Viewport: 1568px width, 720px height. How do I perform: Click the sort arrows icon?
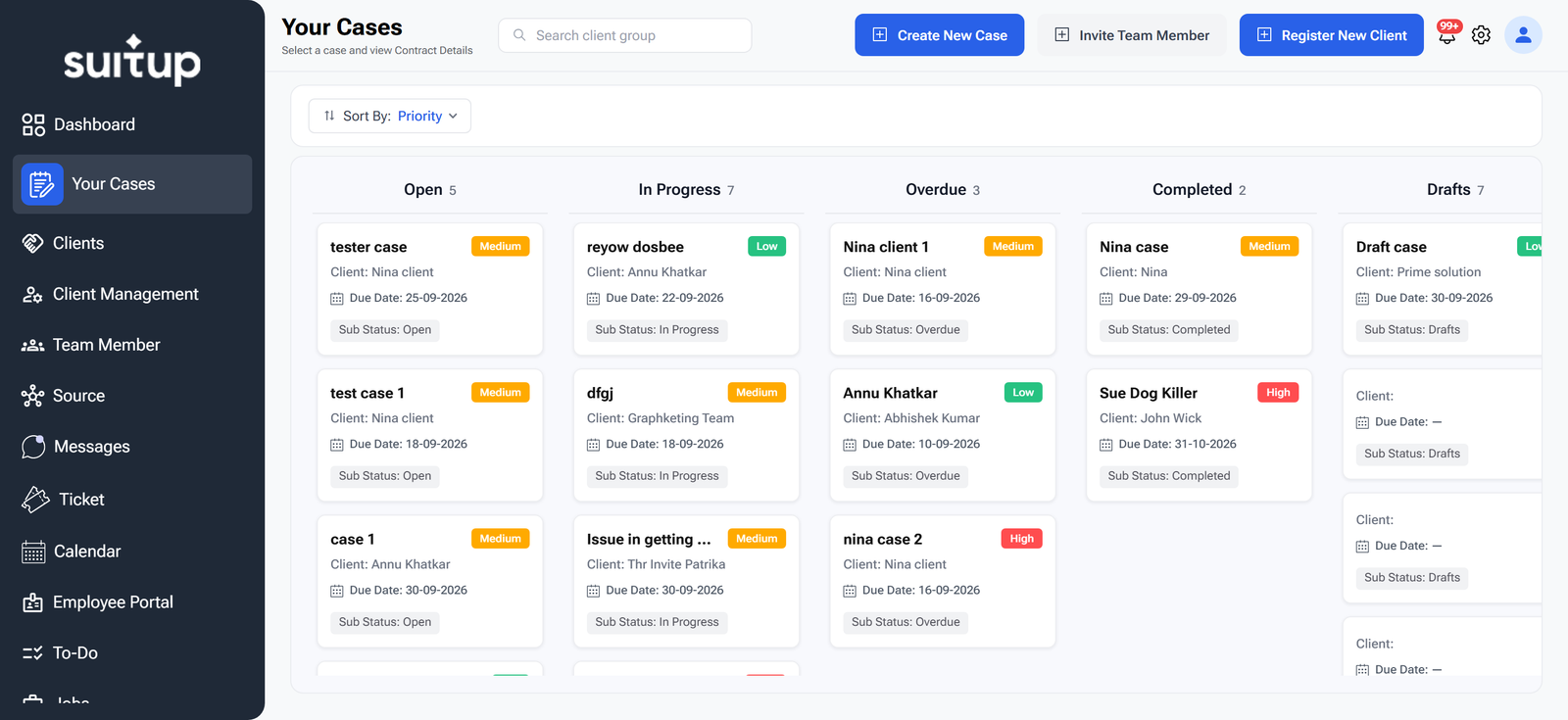click(329, 116)
